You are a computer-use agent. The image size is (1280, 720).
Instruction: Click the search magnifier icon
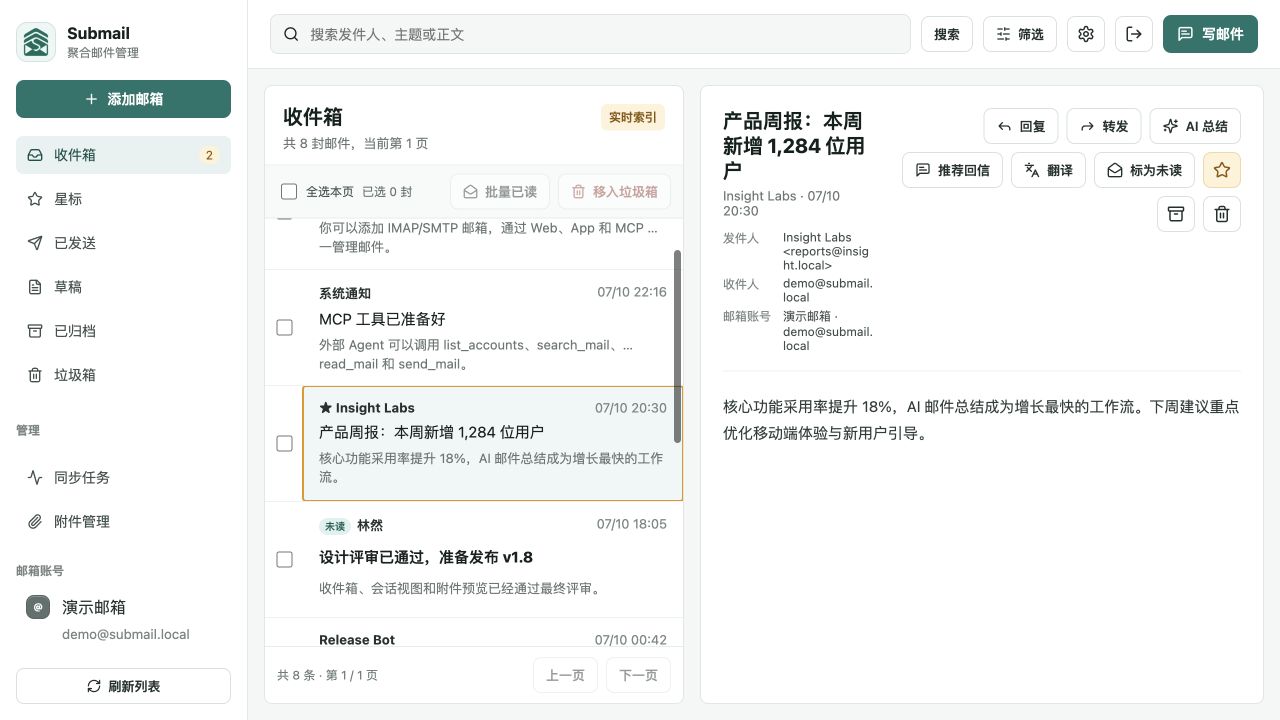[292, 34]
